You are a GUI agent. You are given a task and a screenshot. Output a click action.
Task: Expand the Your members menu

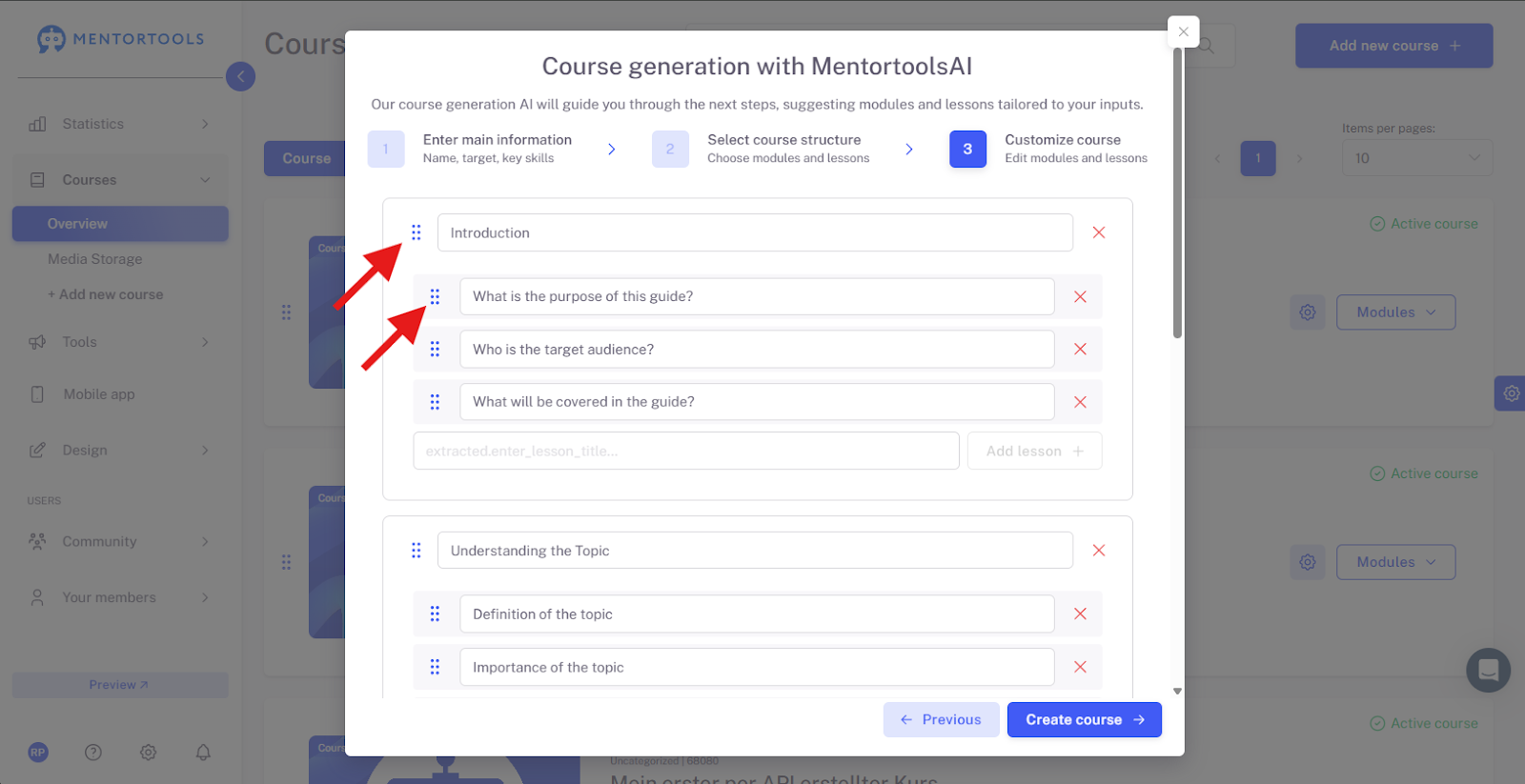[120, 597]
